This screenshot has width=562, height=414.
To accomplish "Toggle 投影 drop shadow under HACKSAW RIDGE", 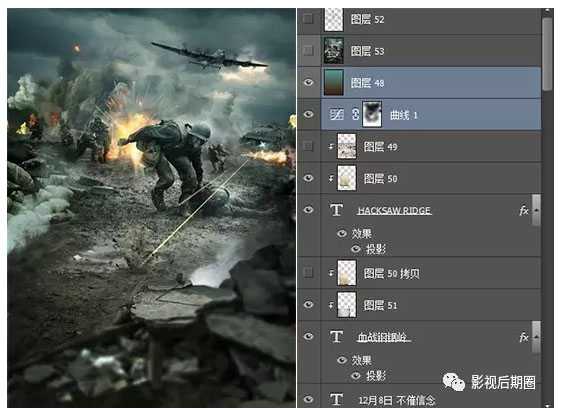I will (x=356, y=249).
